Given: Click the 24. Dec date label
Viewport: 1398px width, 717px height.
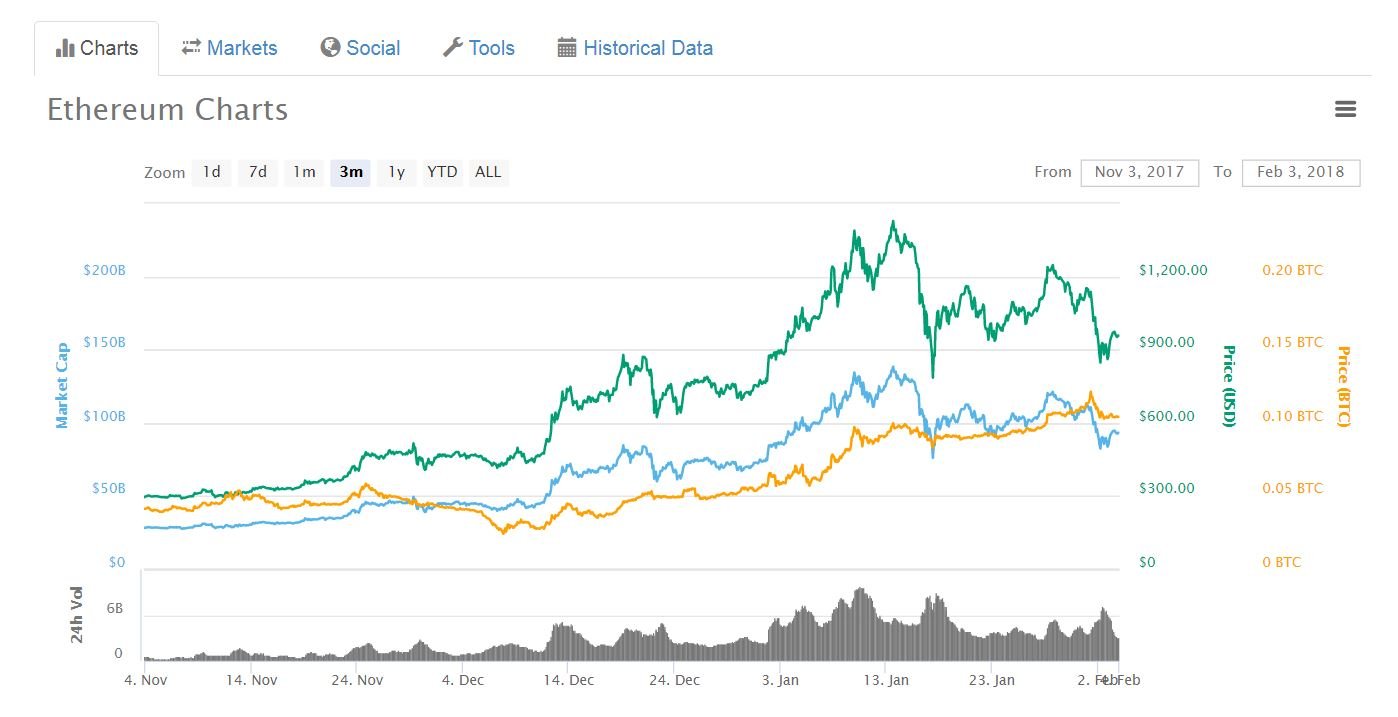Looking at the screenshot, I should pos(673,680).
